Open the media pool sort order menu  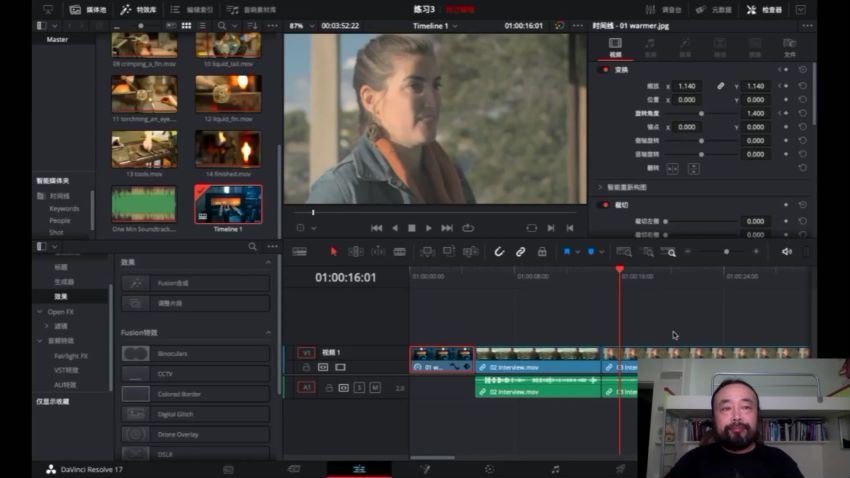pyautogui.click(x=253, y=25)
